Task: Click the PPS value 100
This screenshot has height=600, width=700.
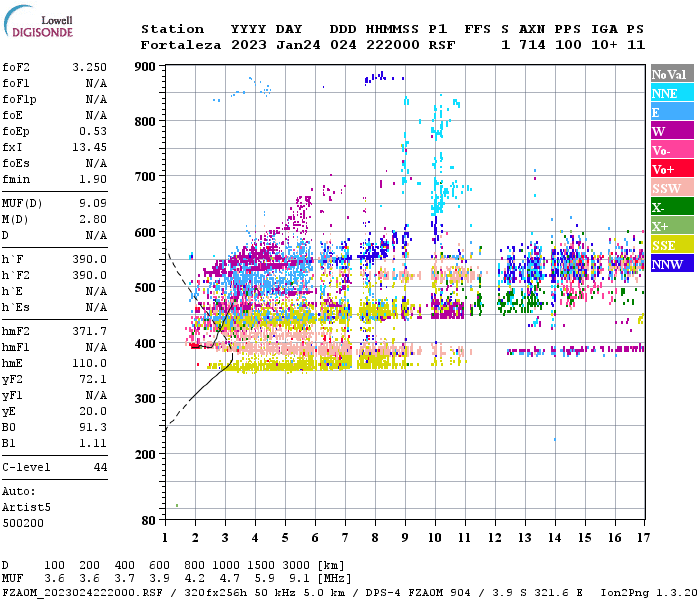Action: pos(568,45)
